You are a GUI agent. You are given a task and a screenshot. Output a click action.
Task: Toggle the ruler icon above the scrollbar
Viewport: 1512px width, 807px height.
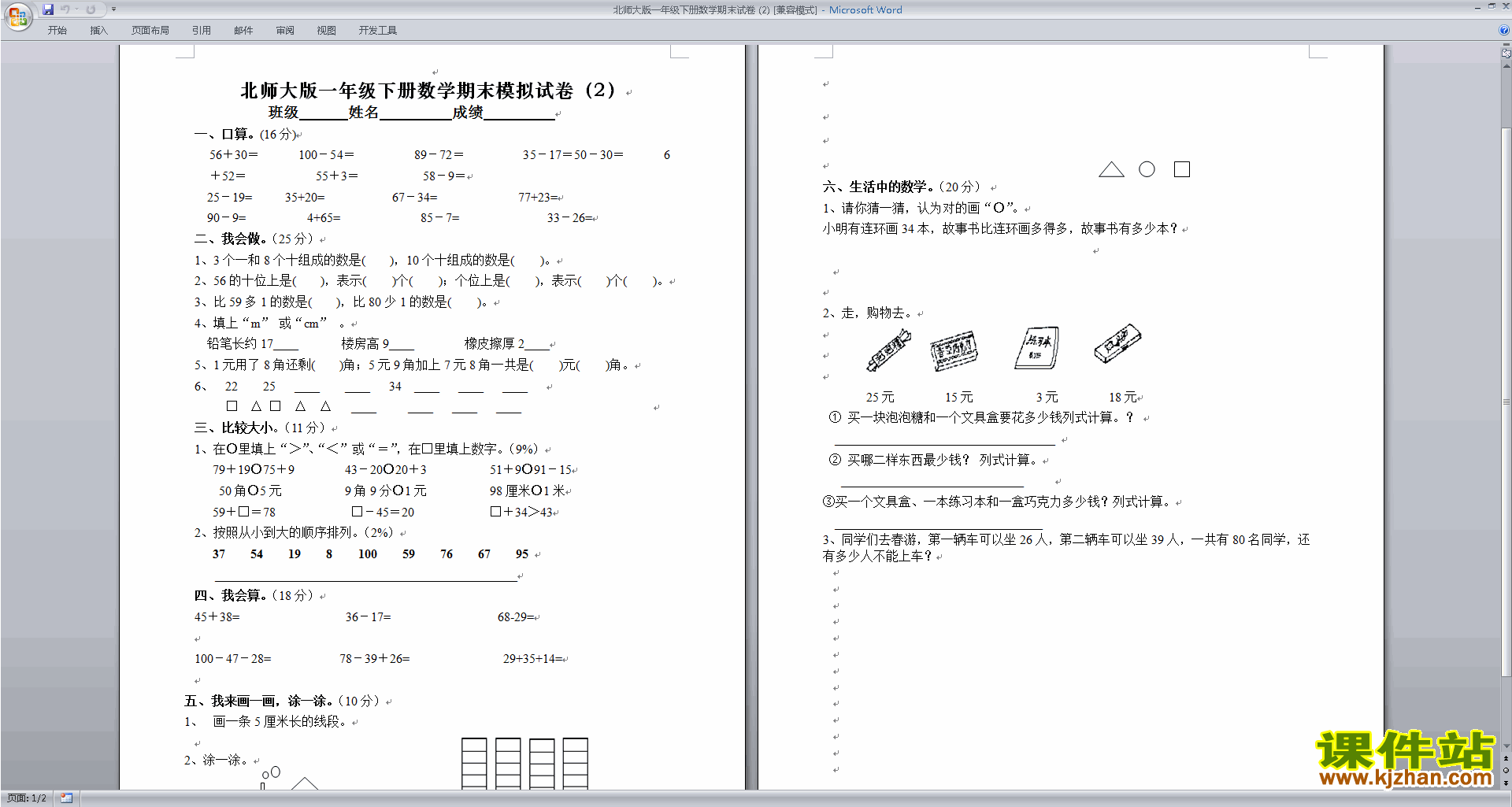coord(1506,54)
